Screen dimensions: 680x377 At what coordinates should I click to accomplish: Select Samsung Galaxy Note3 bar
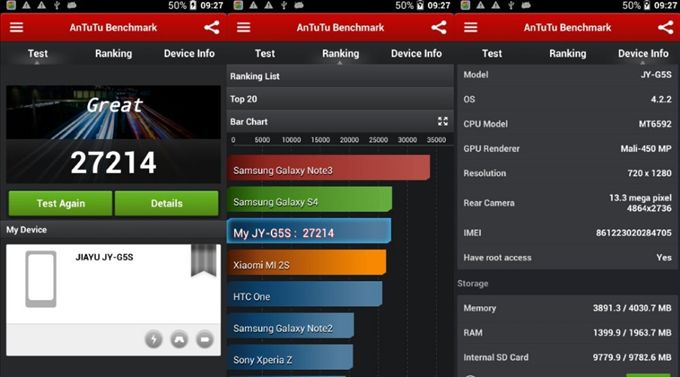pyautogui.click(x=328, y=168)
